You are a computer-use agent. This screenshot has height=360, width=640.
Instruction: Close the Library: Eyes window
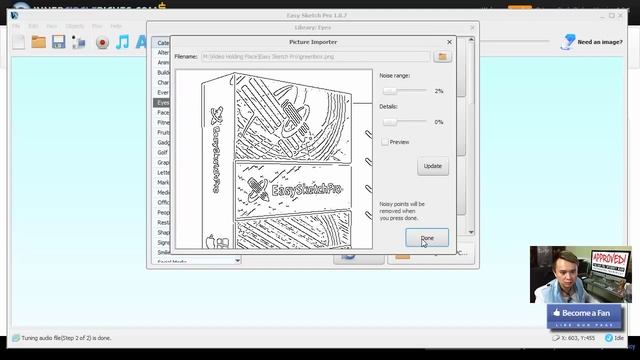click(472, 28)
